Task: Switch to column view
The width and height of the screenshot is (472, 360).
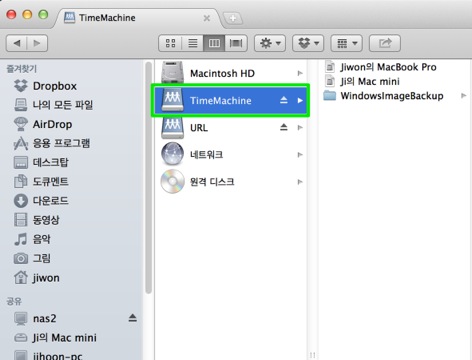Action: tap(214, 43)
